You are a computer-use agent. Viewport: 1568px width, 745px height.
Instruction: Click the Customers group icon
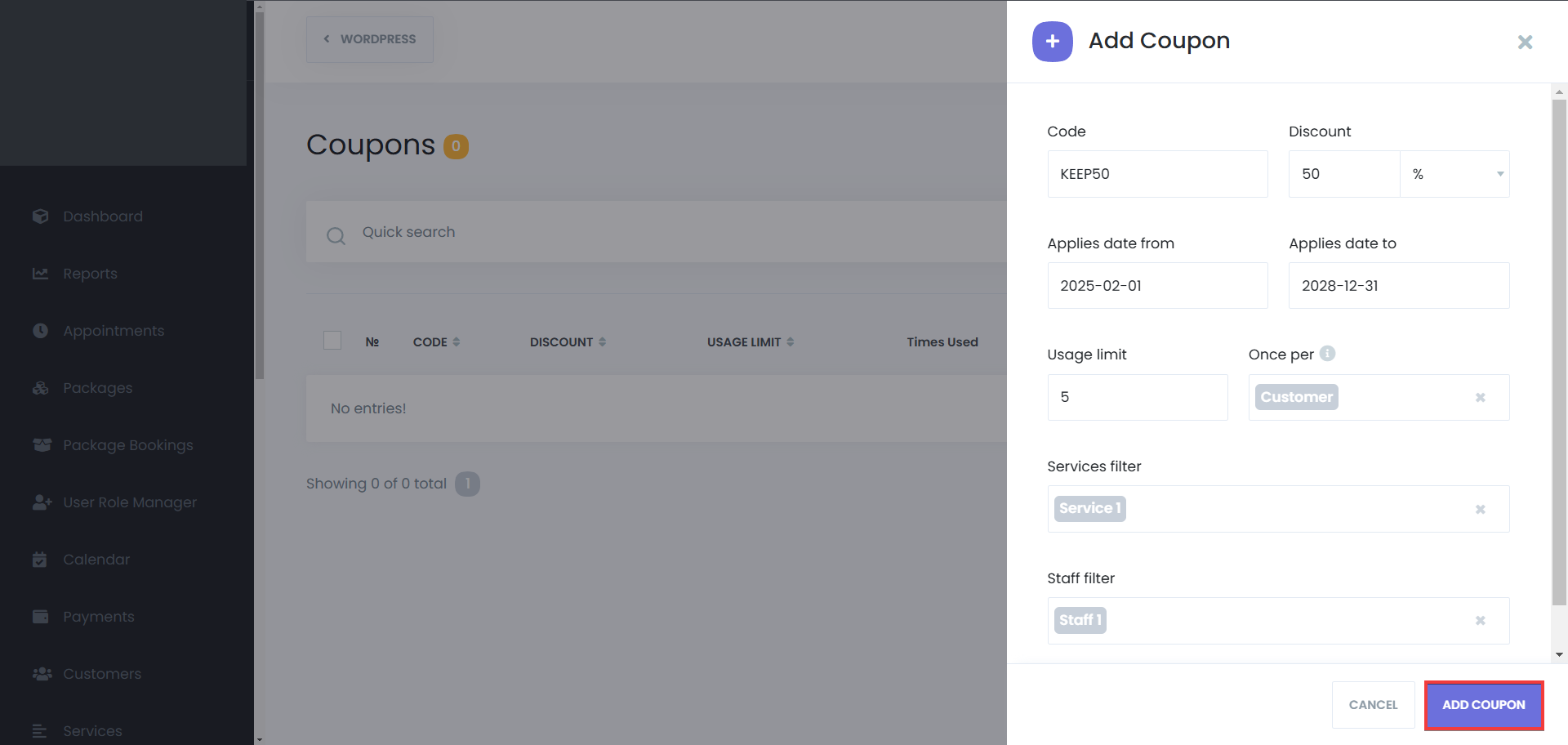[42, 674]
